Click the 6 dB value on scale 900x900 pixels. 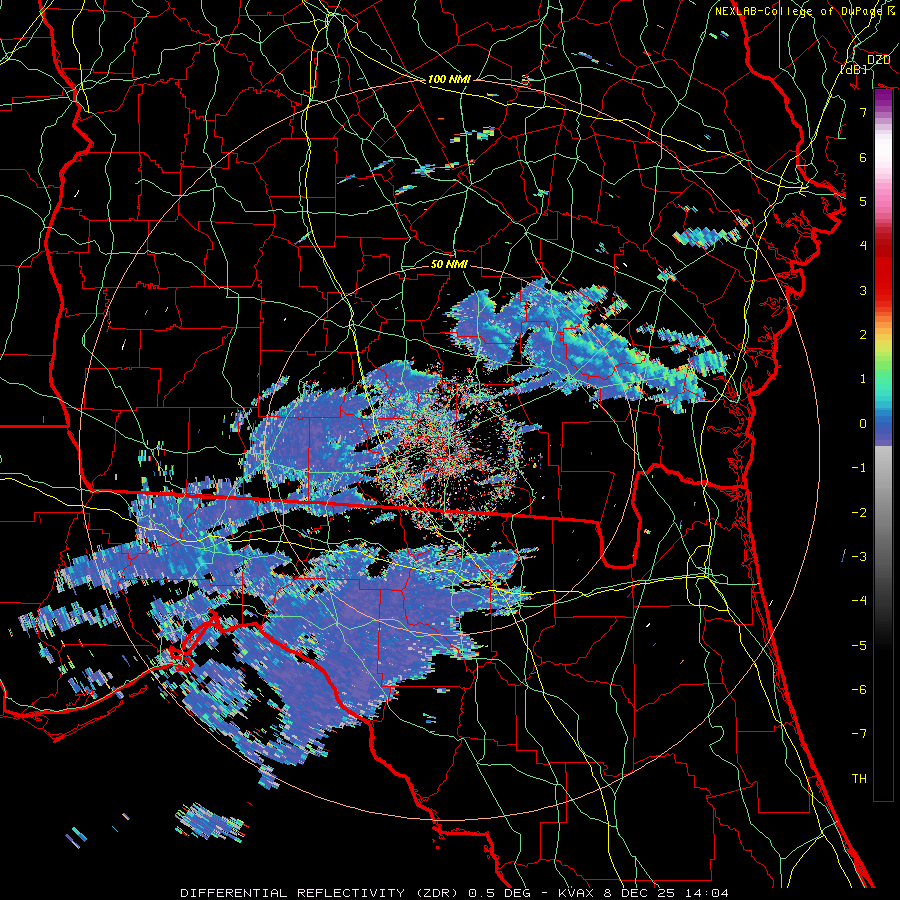(x=863, y=157)
